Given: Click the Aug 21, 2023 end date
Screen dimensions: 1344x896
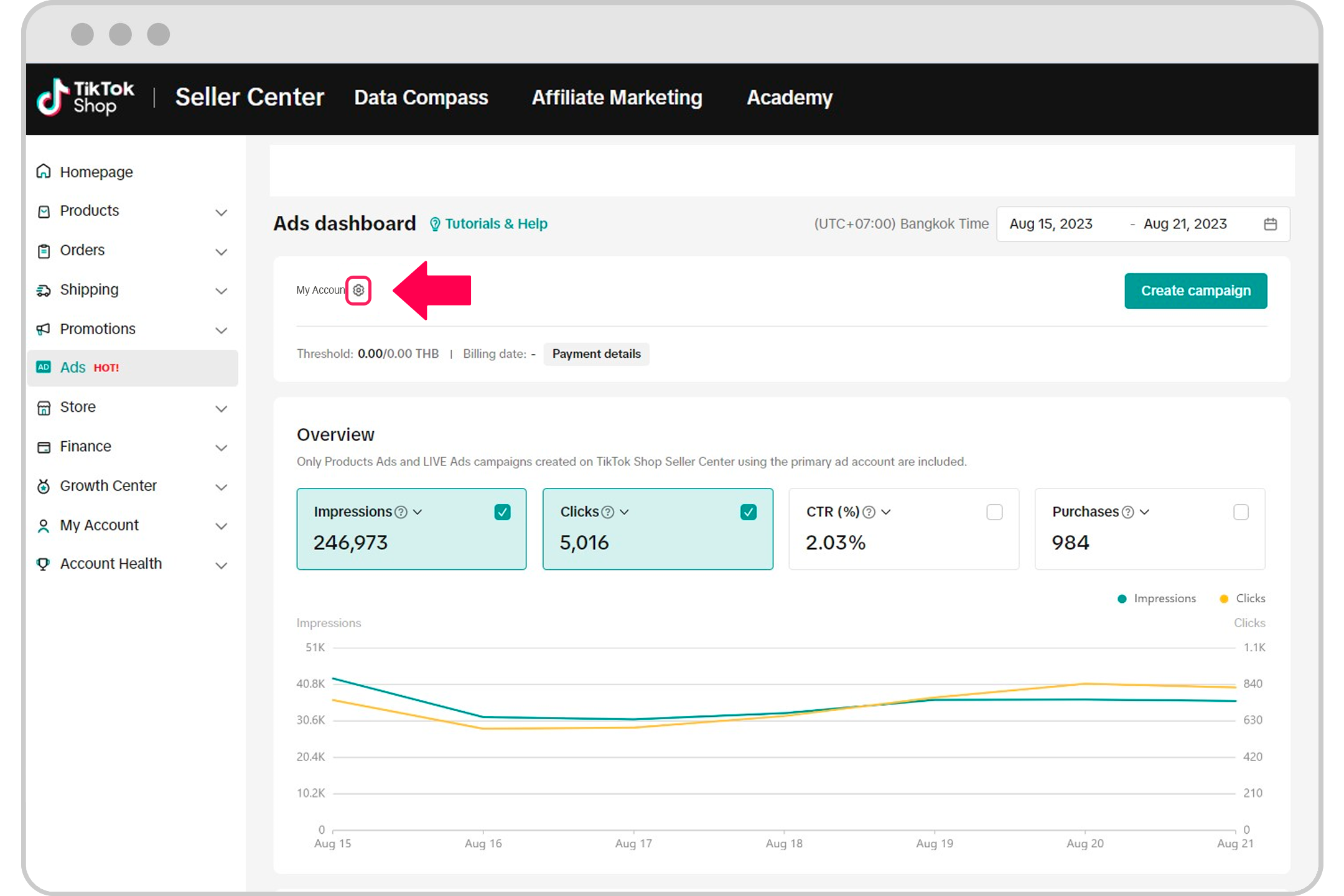Looking at the screenshot, I should pyautogui.click(x=1185, y=224).
